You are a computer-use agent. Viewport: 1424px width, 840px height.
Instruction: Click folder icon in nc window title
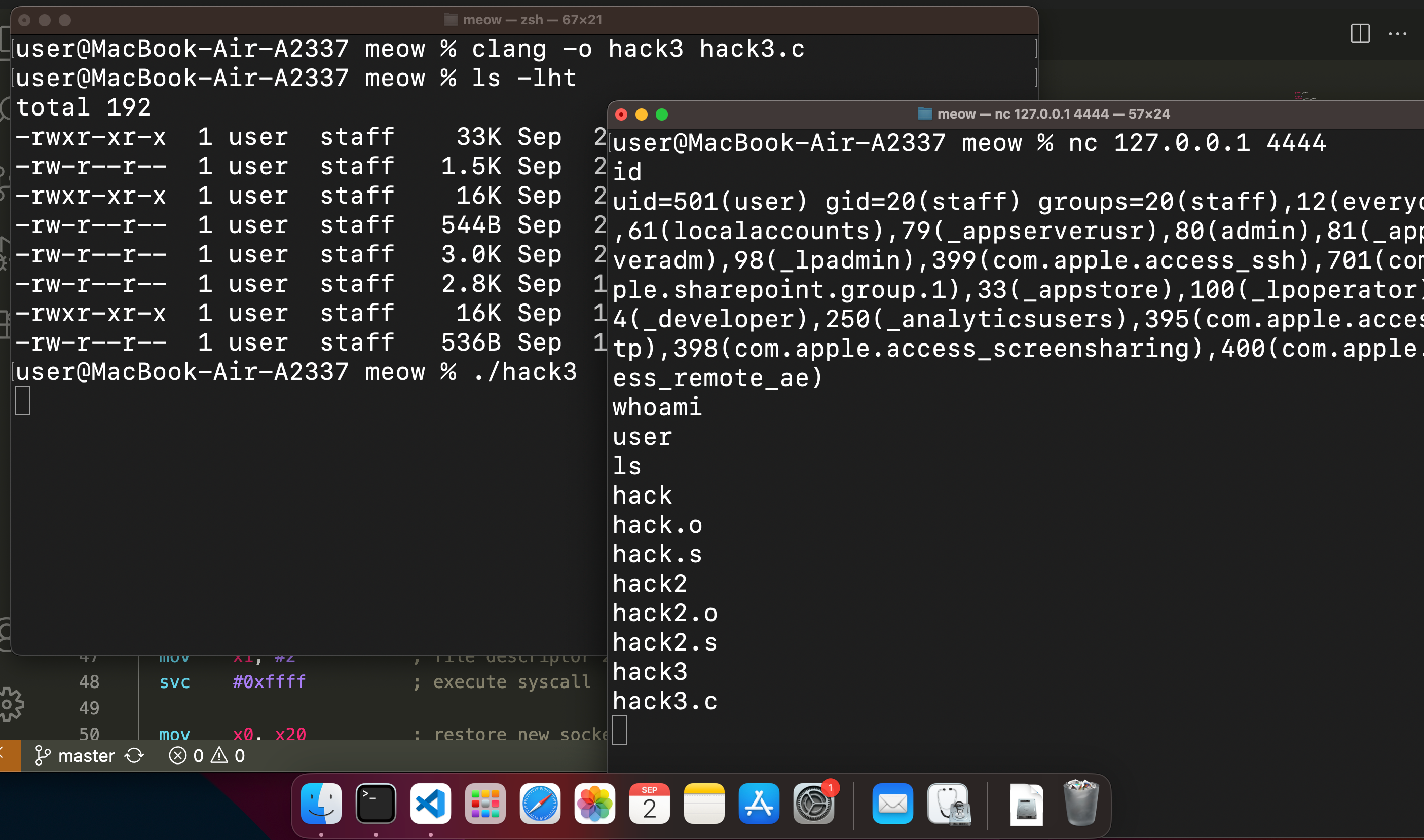(x=925, y=114)
